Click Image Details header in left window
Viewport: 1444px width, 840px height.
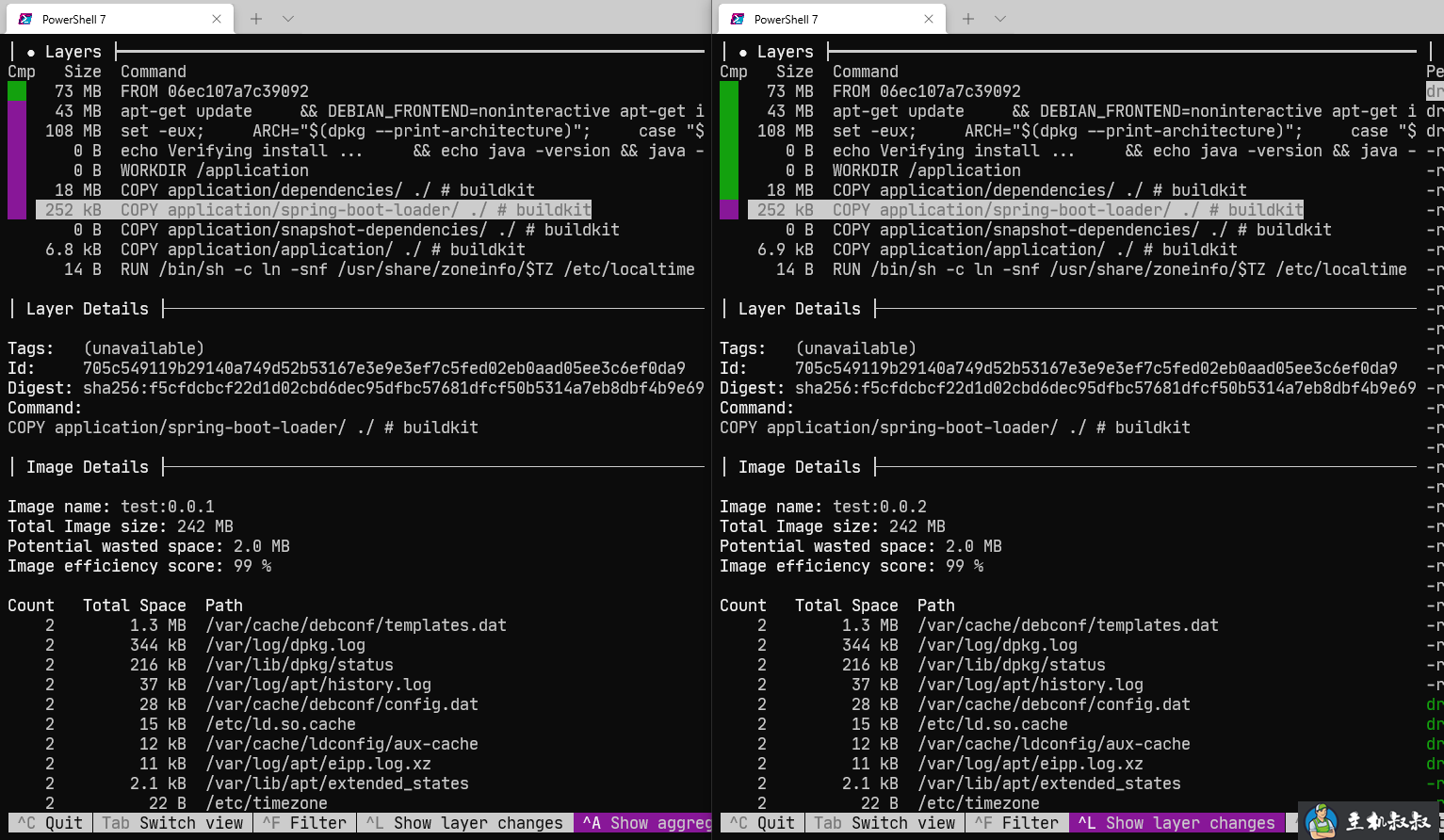88,467
